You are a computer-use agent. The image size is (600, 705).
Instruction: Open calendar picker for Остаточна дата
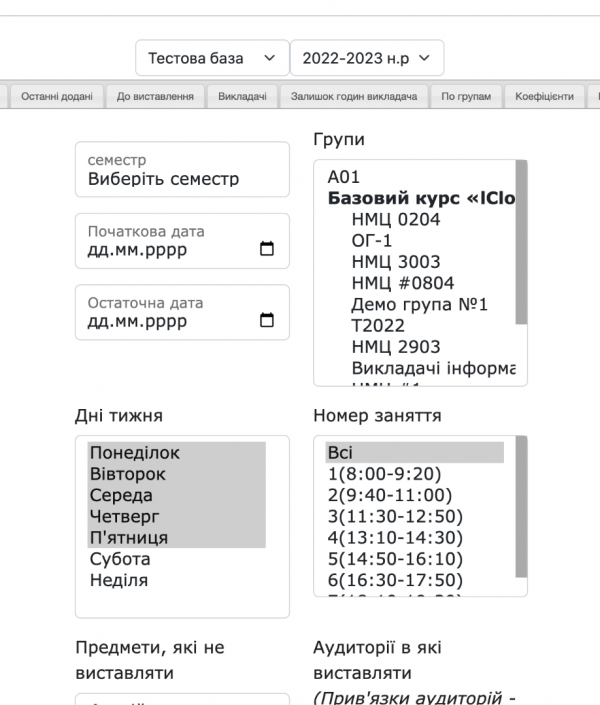[x=266, y=322]
